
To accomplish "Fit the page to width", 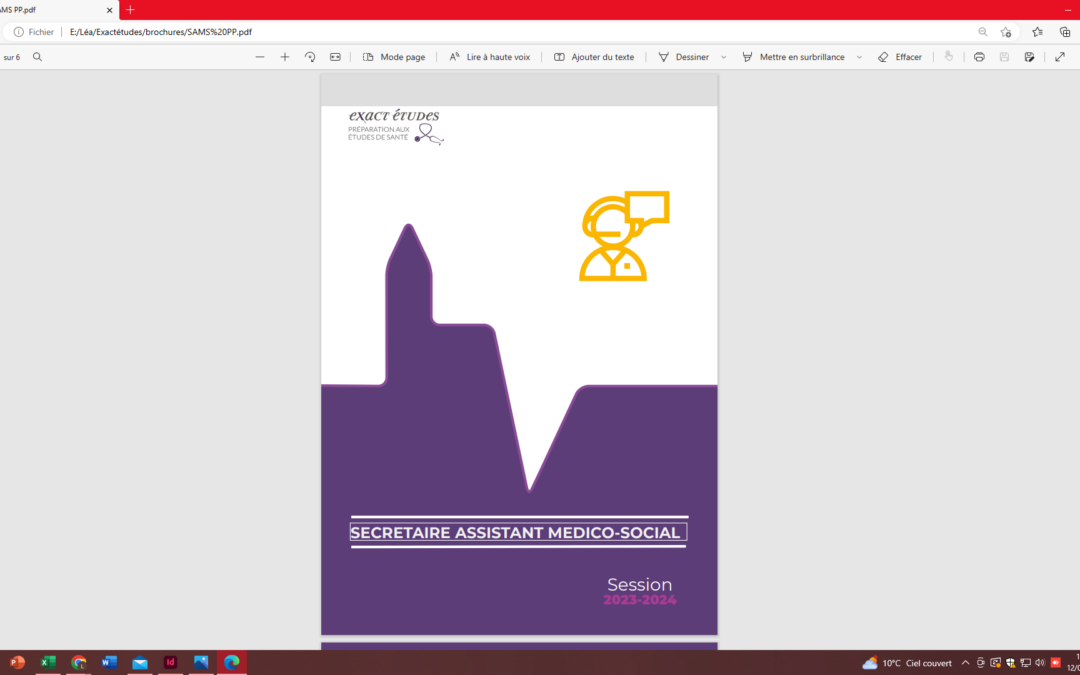I will coord(335,57).
